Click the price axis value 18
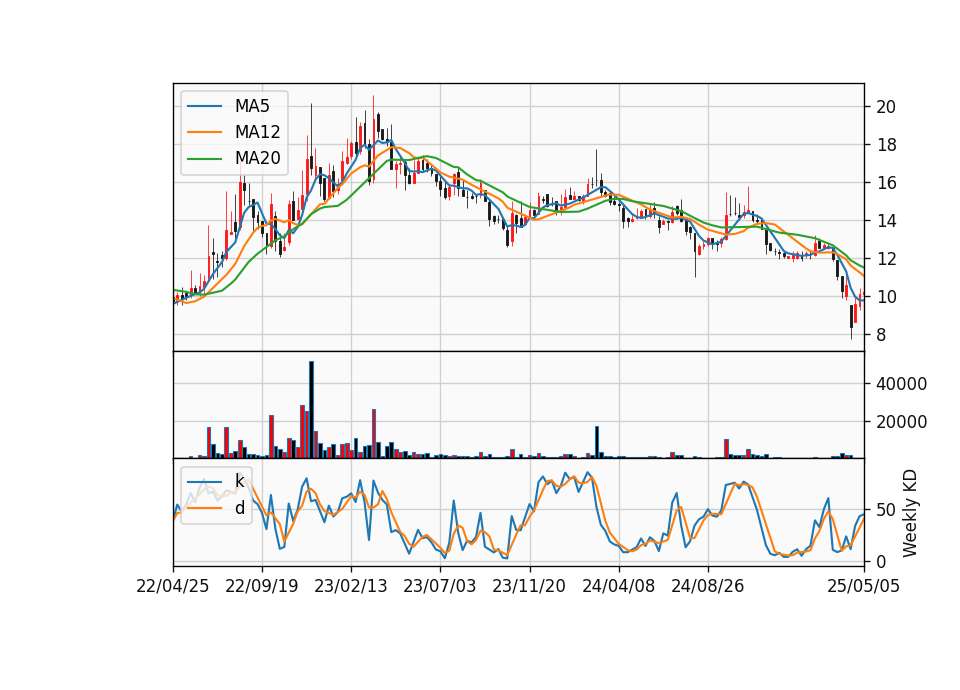 (886, 145)
